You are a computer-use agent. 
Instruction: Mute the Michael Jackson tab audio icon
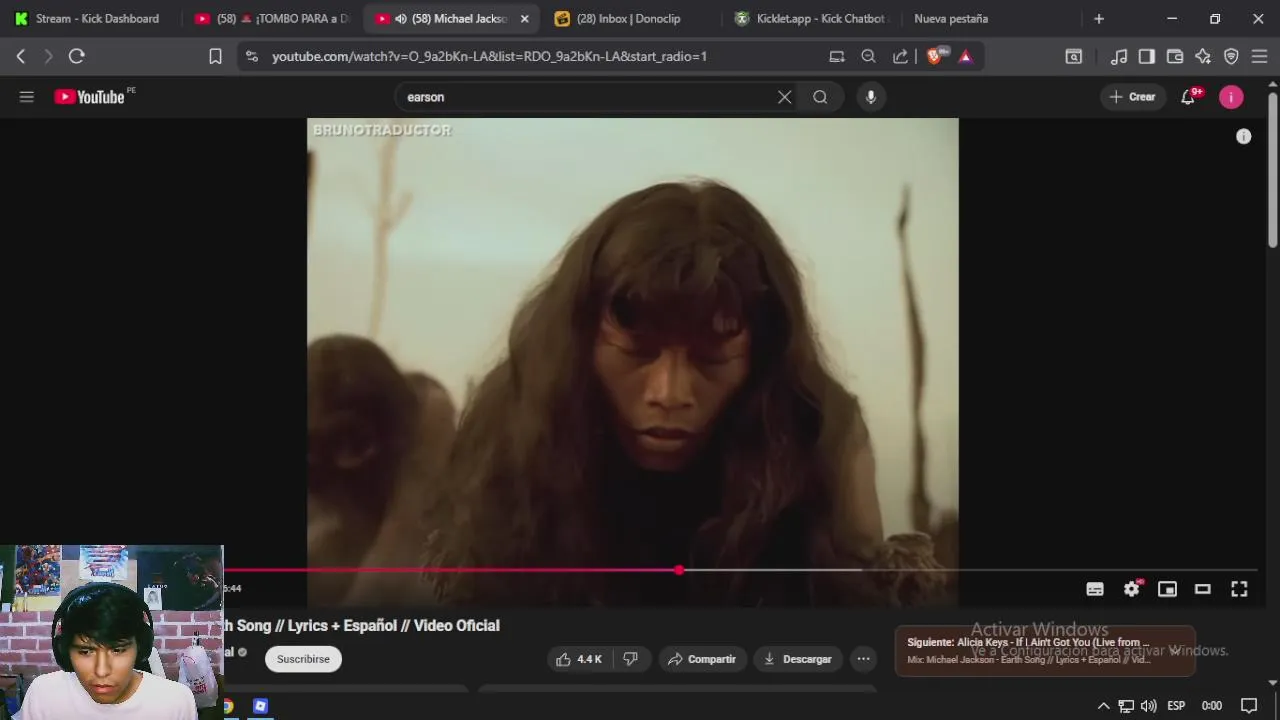click(401, 19)
